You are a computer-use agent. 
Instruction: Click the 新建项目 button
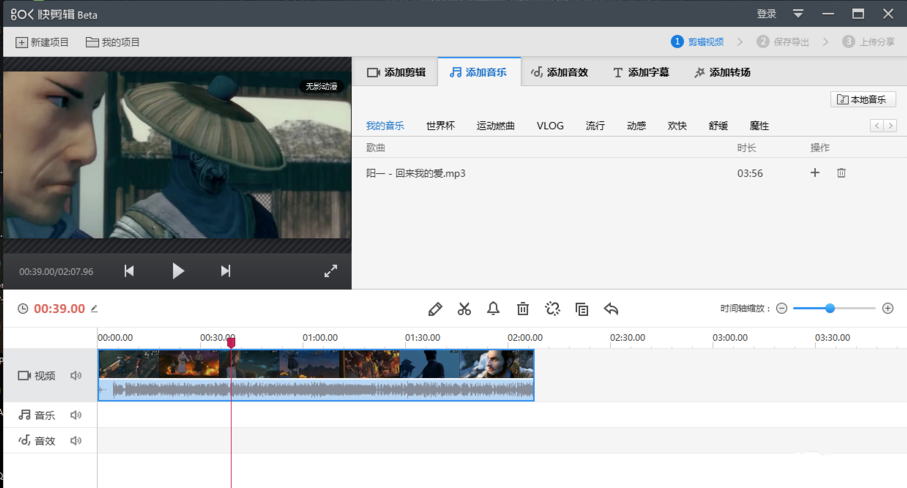coord(43,43)
